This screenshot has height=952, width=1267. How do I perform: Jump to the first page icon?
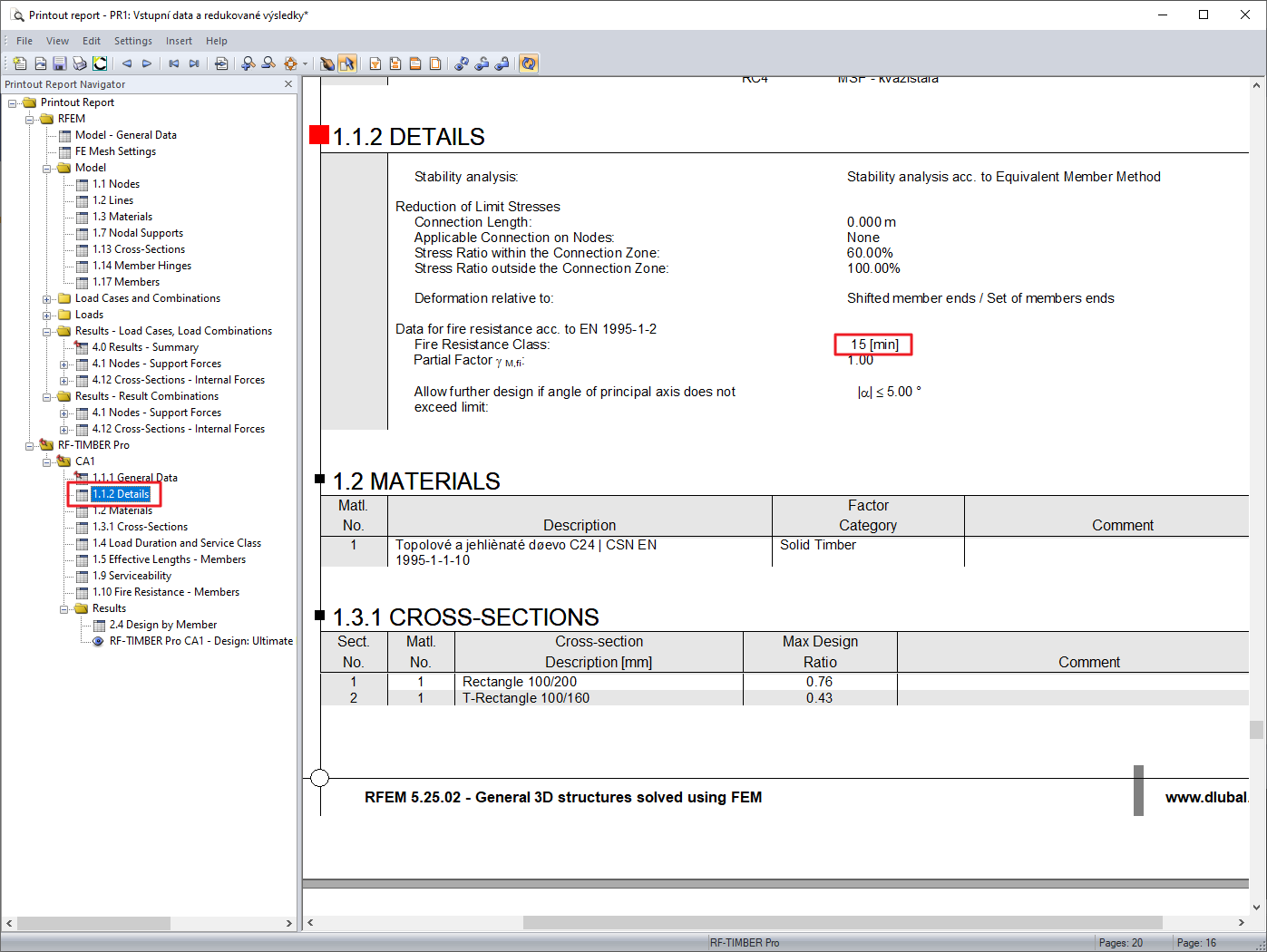coord(172,63)
